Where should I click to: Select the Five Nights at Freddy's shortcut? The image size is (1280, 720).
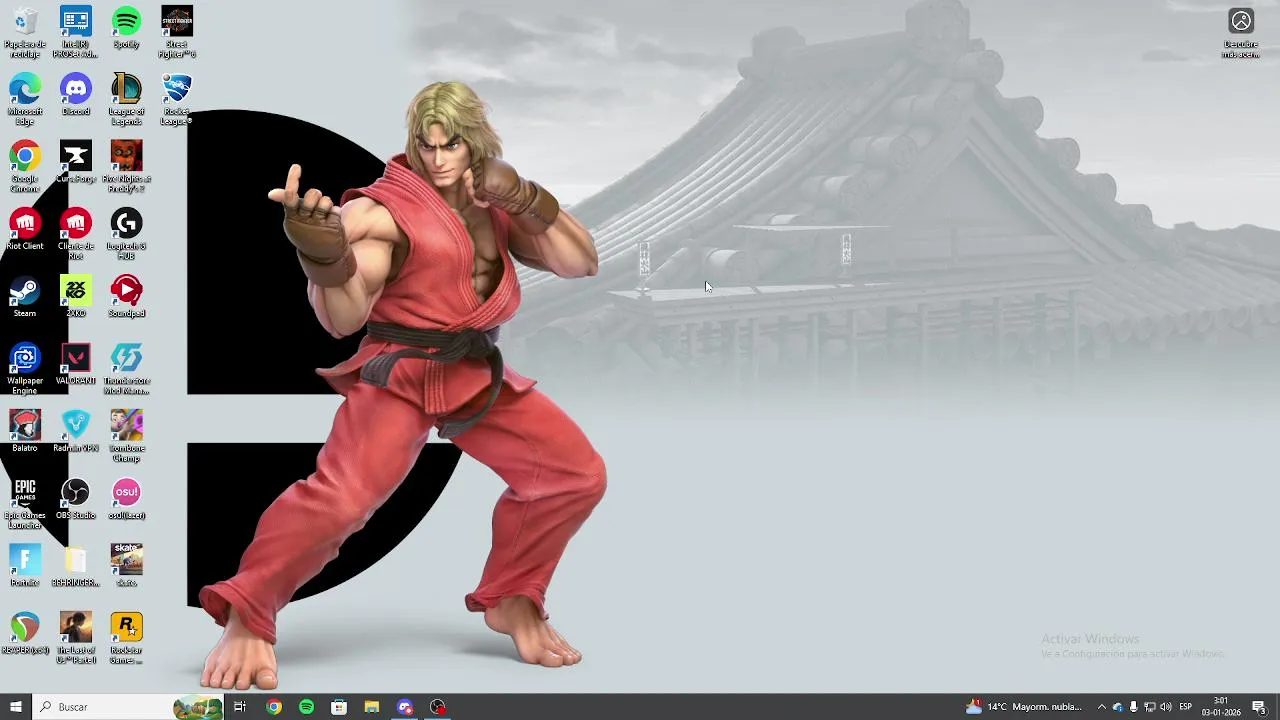126,167
